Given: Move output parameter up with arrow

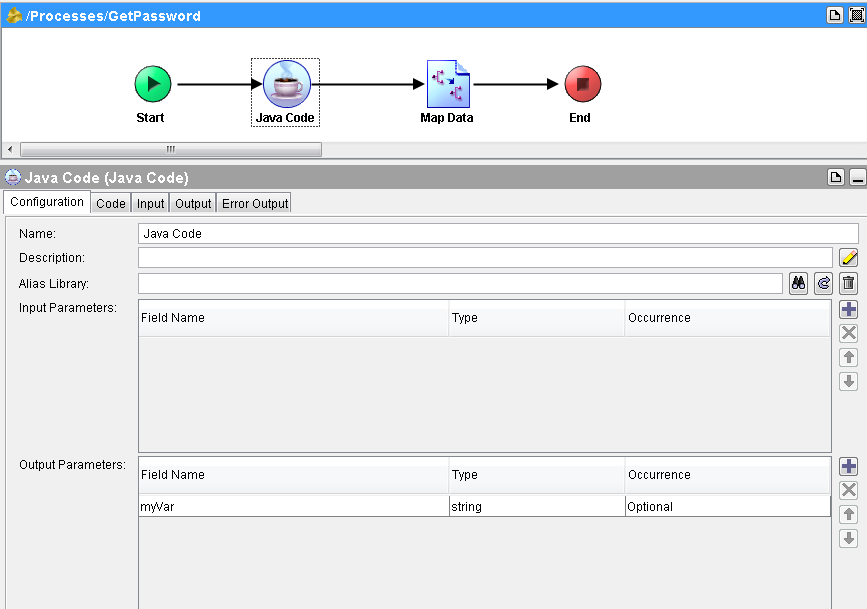Looking at the screenshot, I should pos(848,514).
